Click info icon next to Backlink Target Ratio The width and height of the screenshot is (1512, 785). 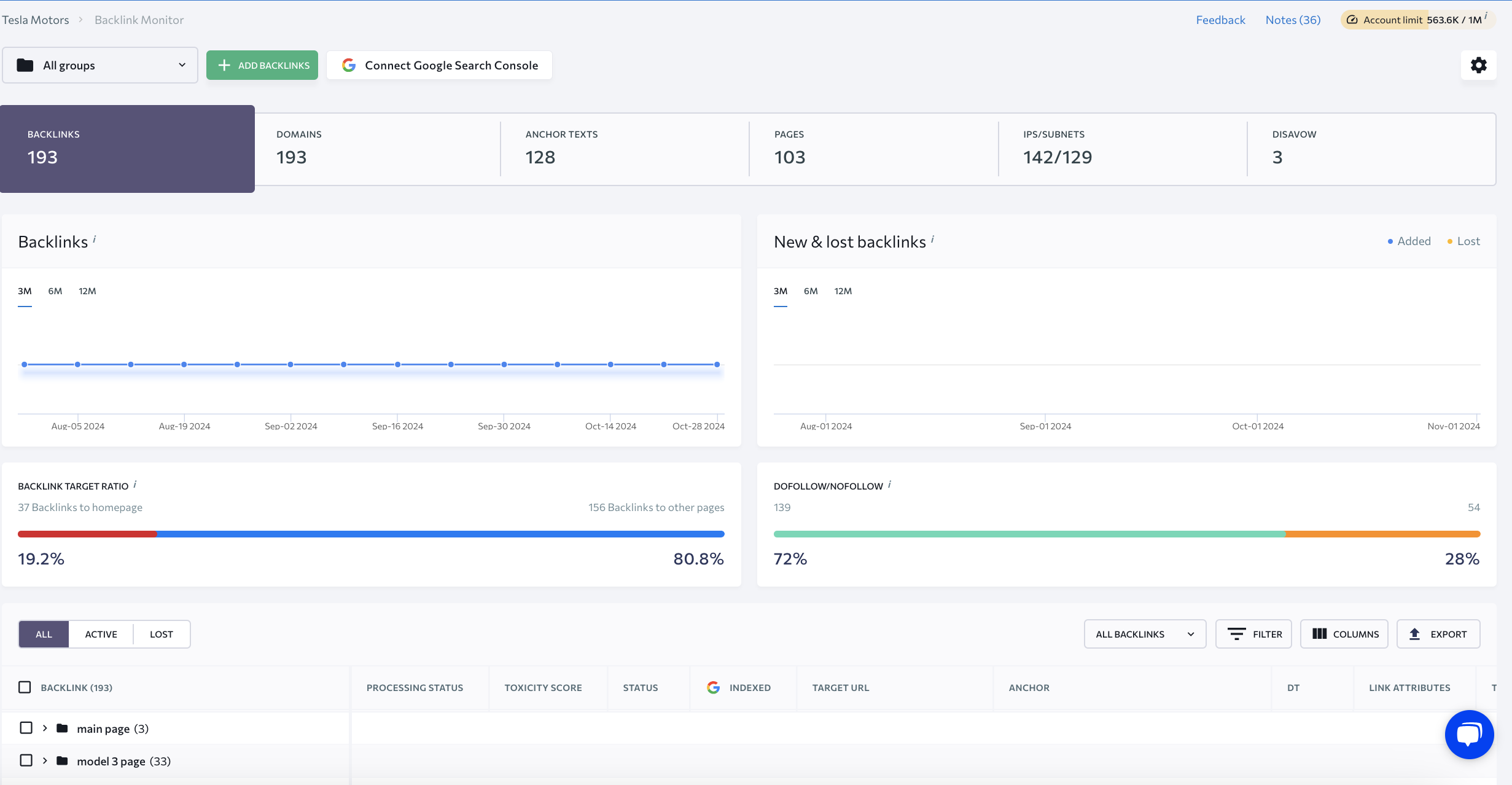[135, 484]
